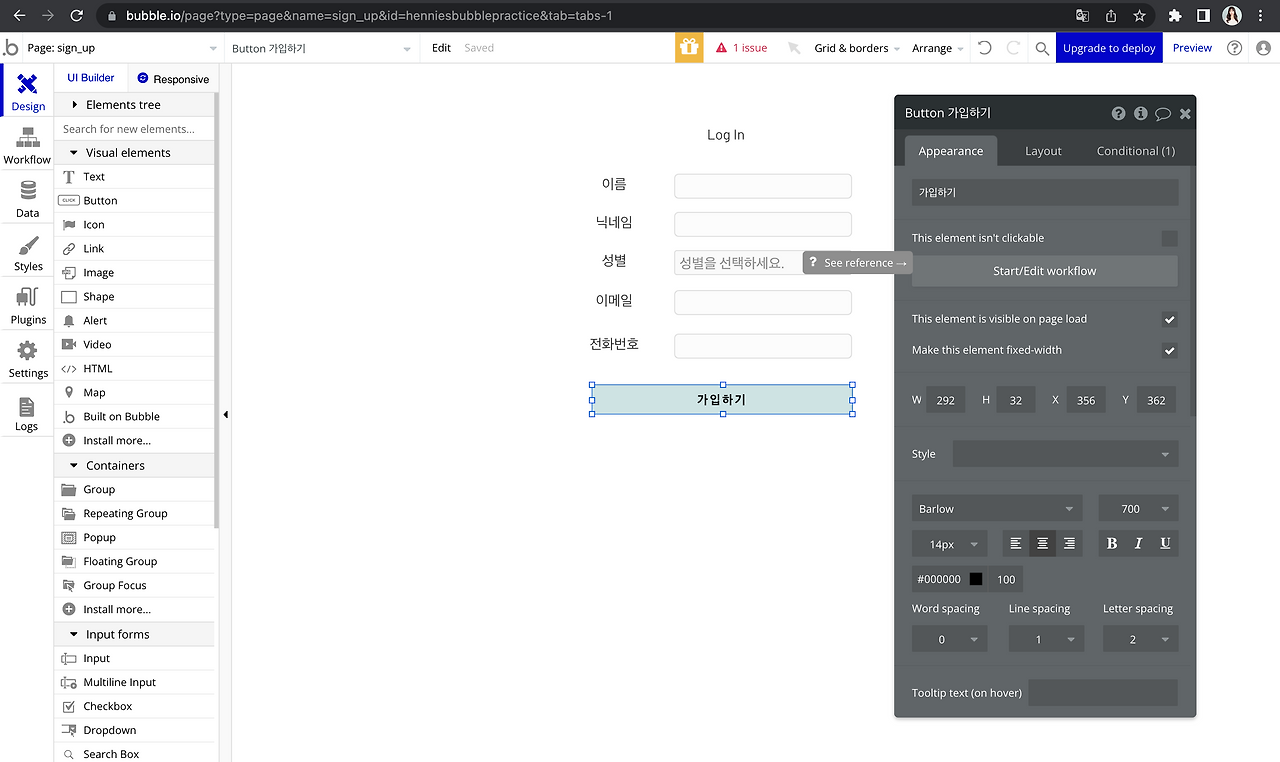
Task: Open the Styles panel
Action: point(27,252)
